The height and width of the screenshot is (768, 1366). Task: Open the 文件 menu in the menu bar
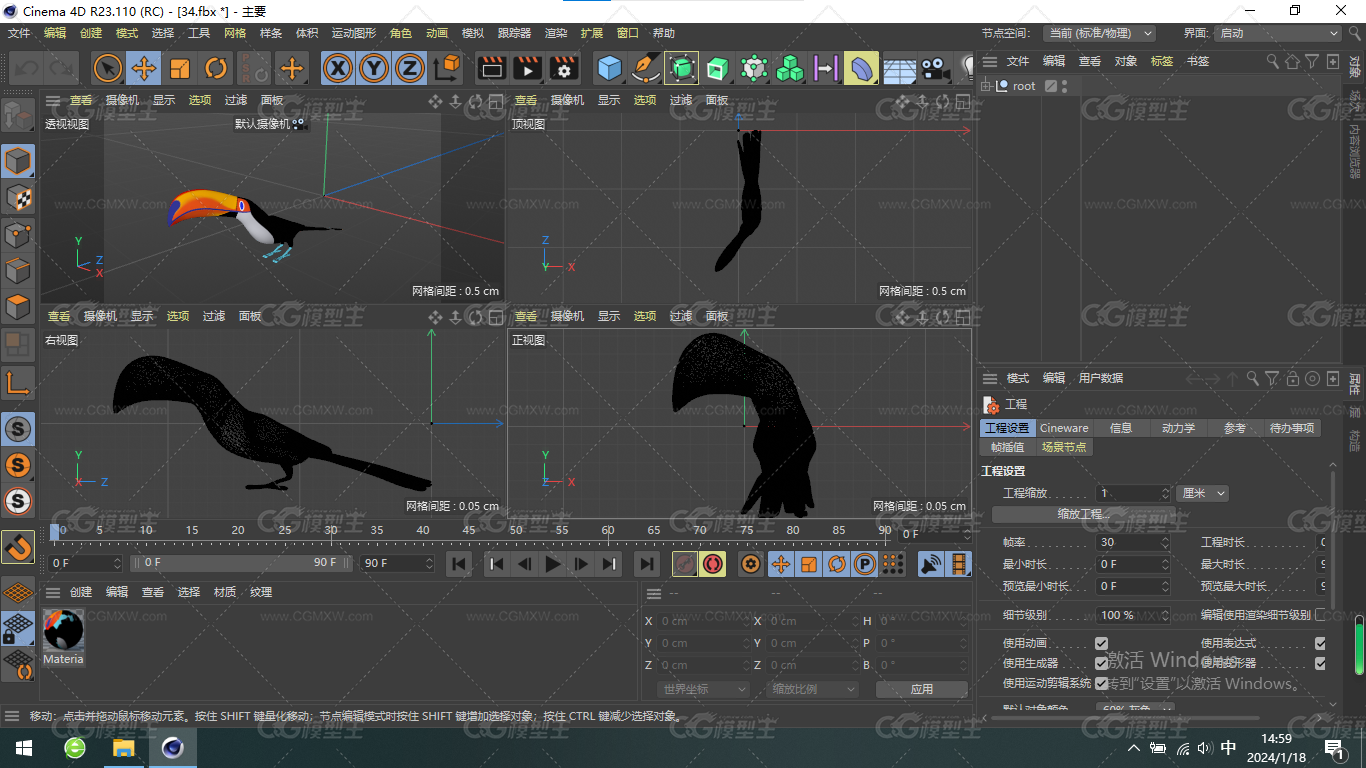(x=19, y=33)
